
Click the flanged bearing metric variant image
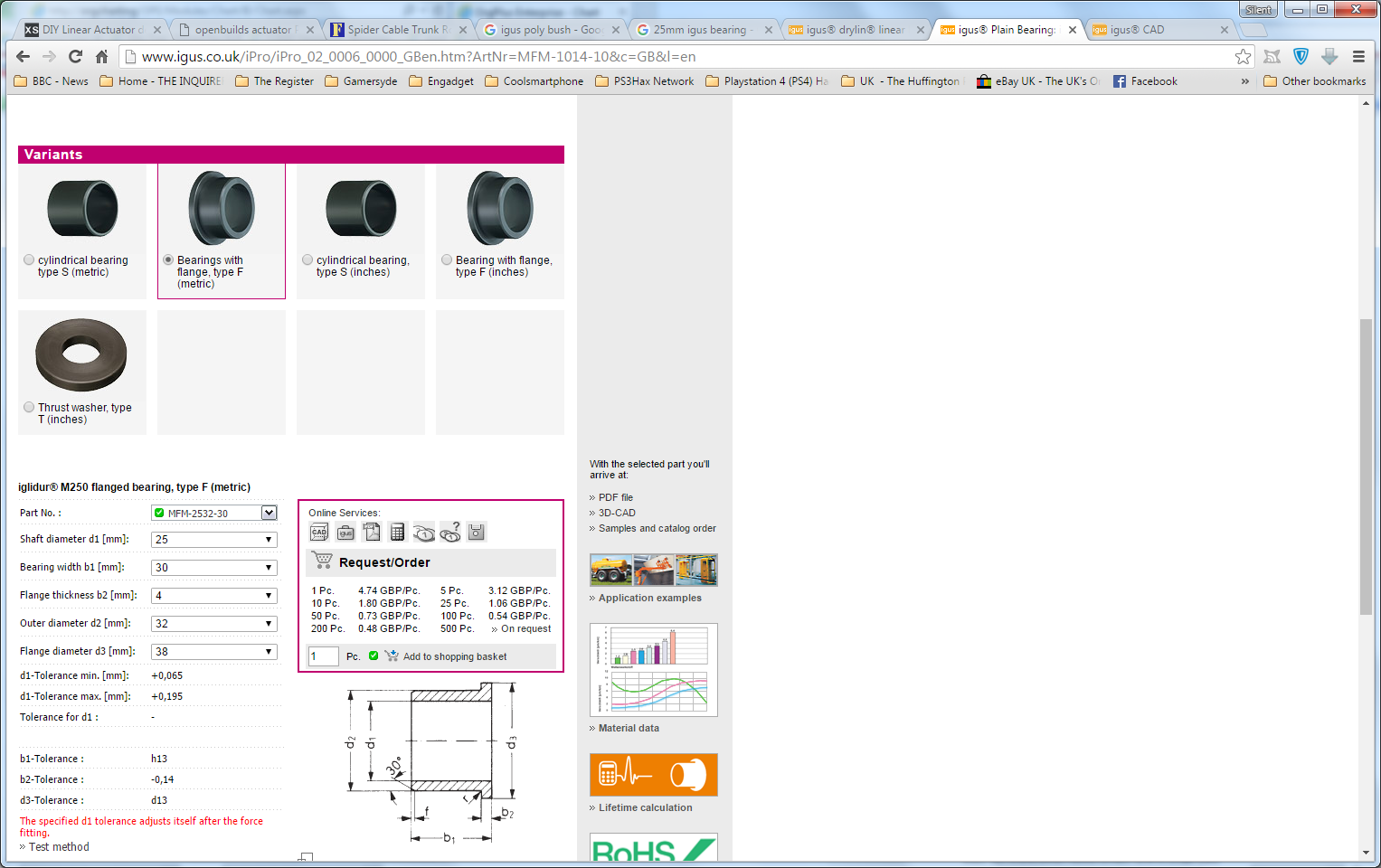point(222,208)
